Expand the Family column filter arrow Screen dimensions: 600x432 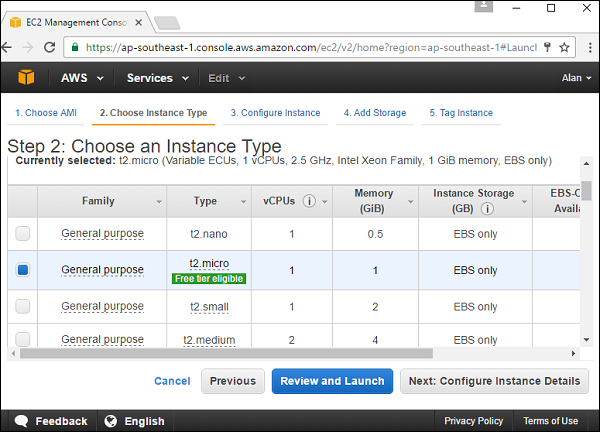159,202
